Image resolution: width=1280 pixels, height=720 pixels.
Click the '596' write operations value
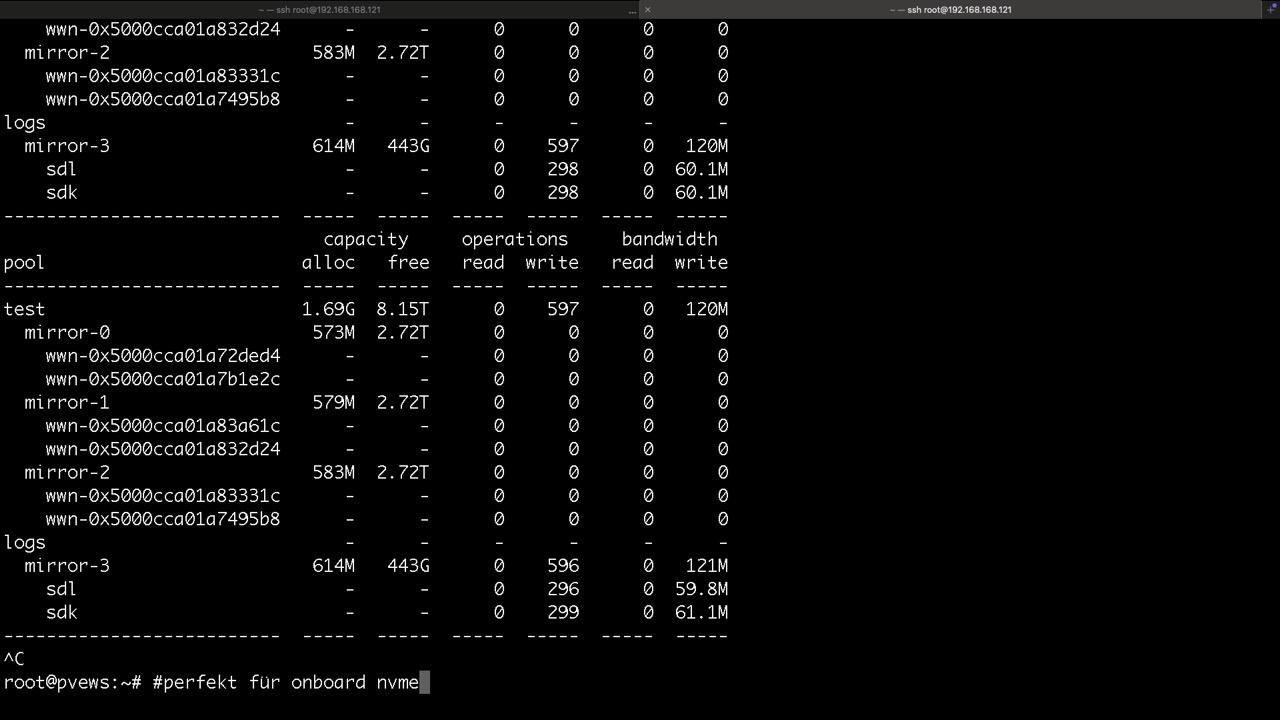tap(563, 566)
